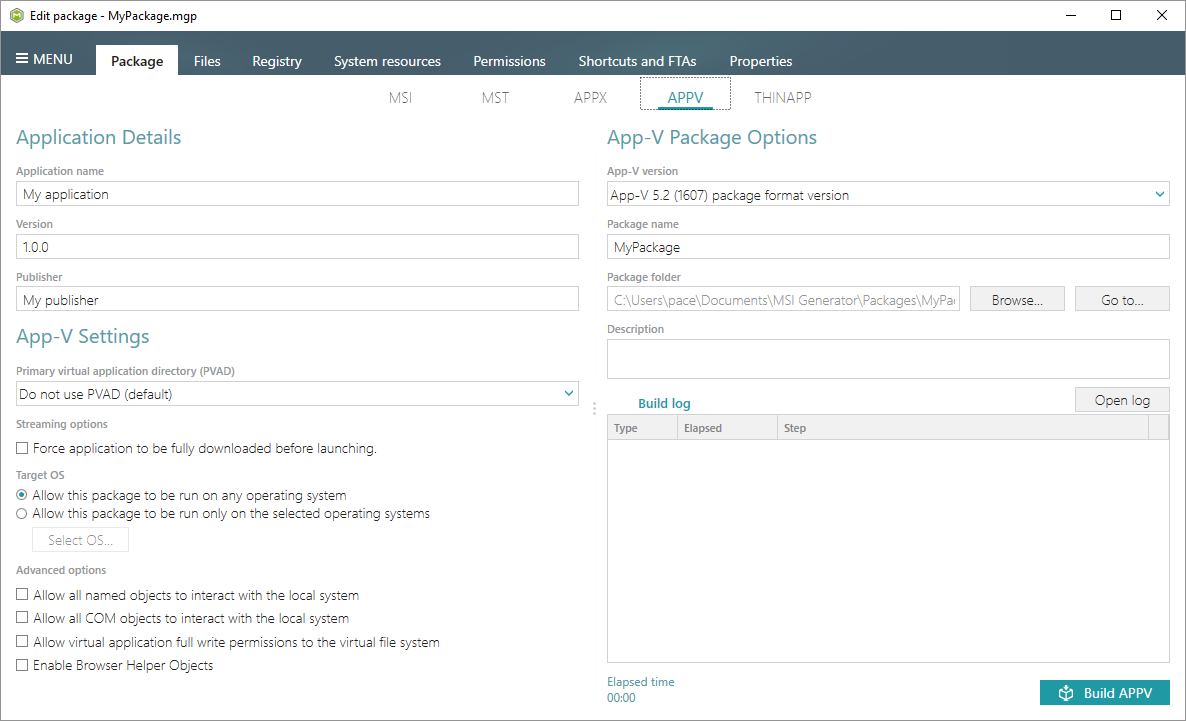Screen dimensions: 1186x721
Task: Click Browse to choose package folder
Action: (1017, 299)
